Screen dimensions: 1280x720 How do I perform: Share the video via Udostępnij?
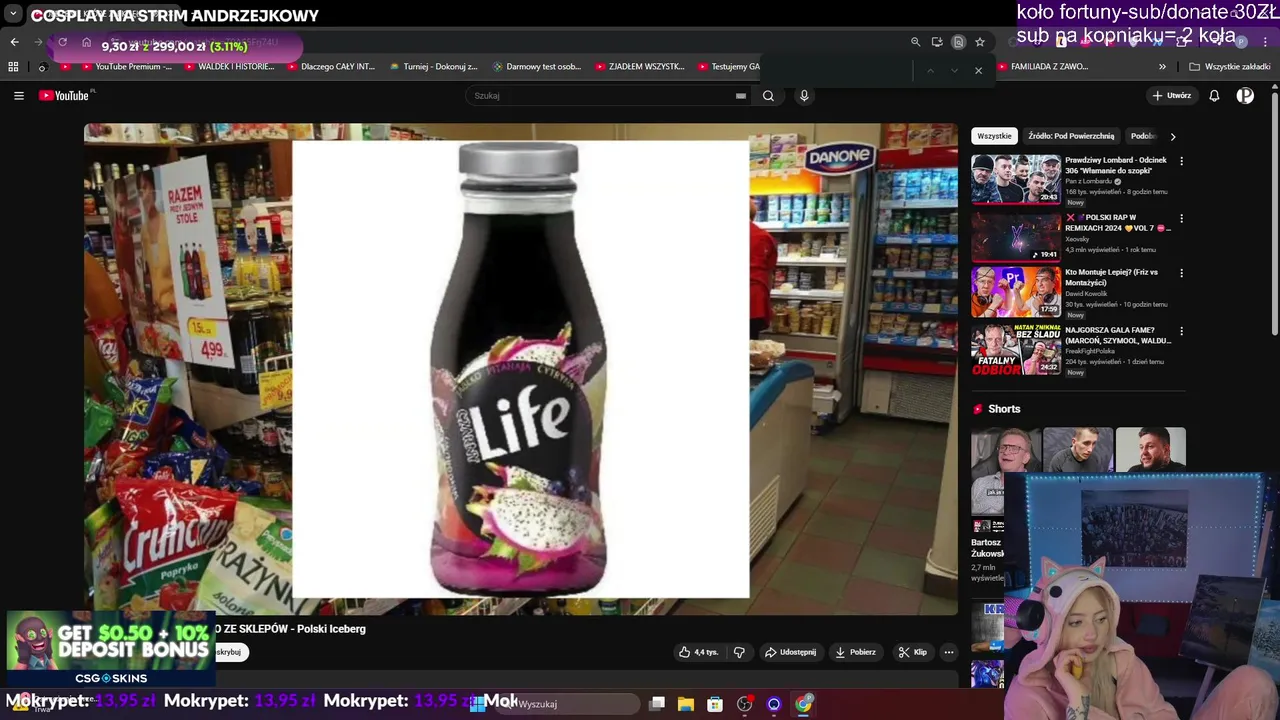pyautogui.click(x=791, y=652)
